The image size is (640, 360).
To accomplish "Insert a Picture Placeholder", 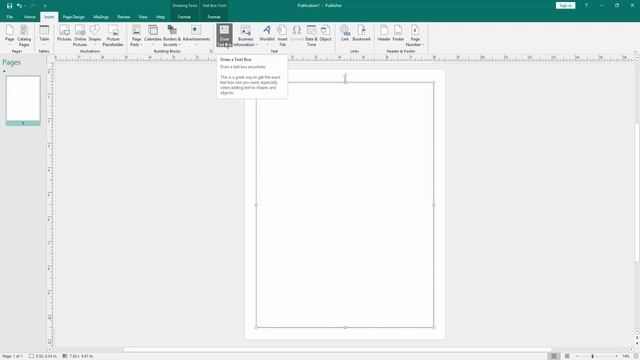I will click(x=113, y=36).
